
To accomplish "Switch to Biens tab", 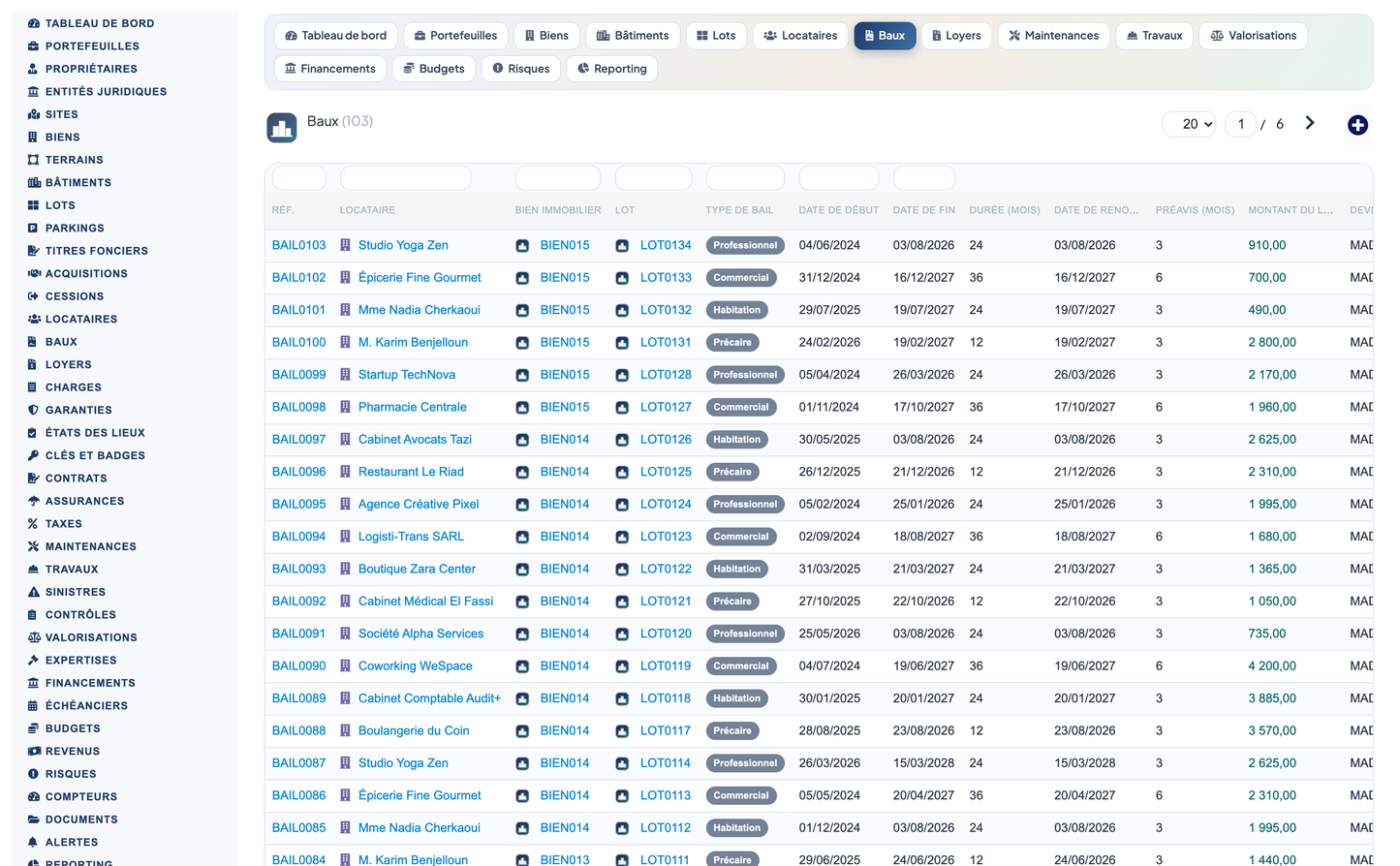I will pyautogui.click(x=546, y=36).
